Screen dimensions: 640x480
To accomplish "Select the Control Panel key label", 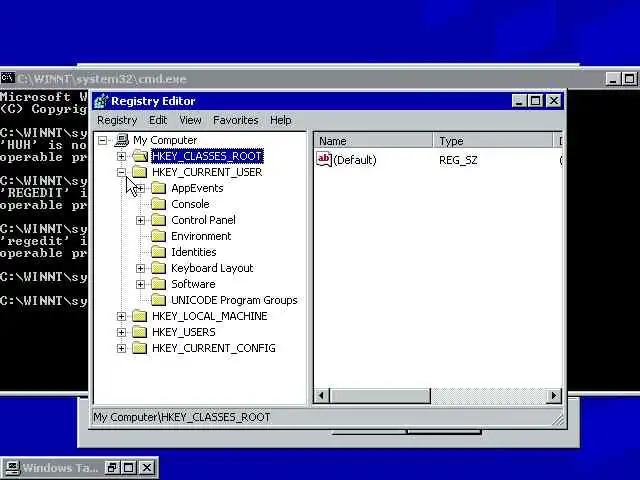I will (x=203, y=220).
